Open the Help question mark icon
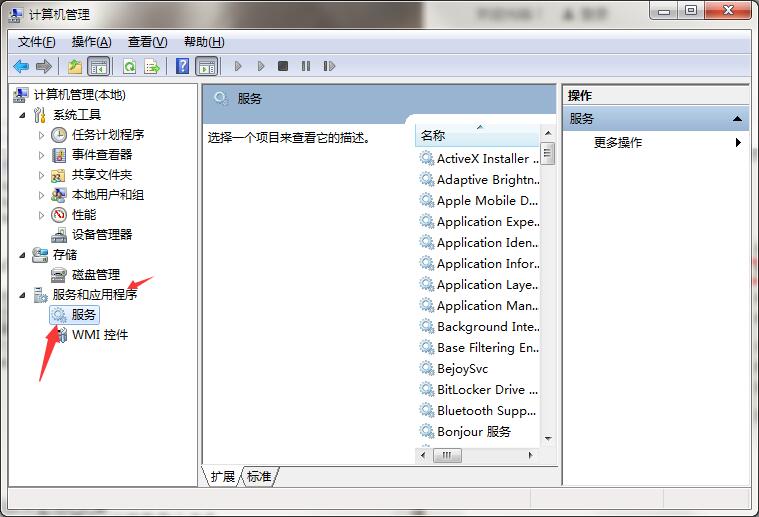The width and height of the screenshot is (759, 517). [182, 66]
